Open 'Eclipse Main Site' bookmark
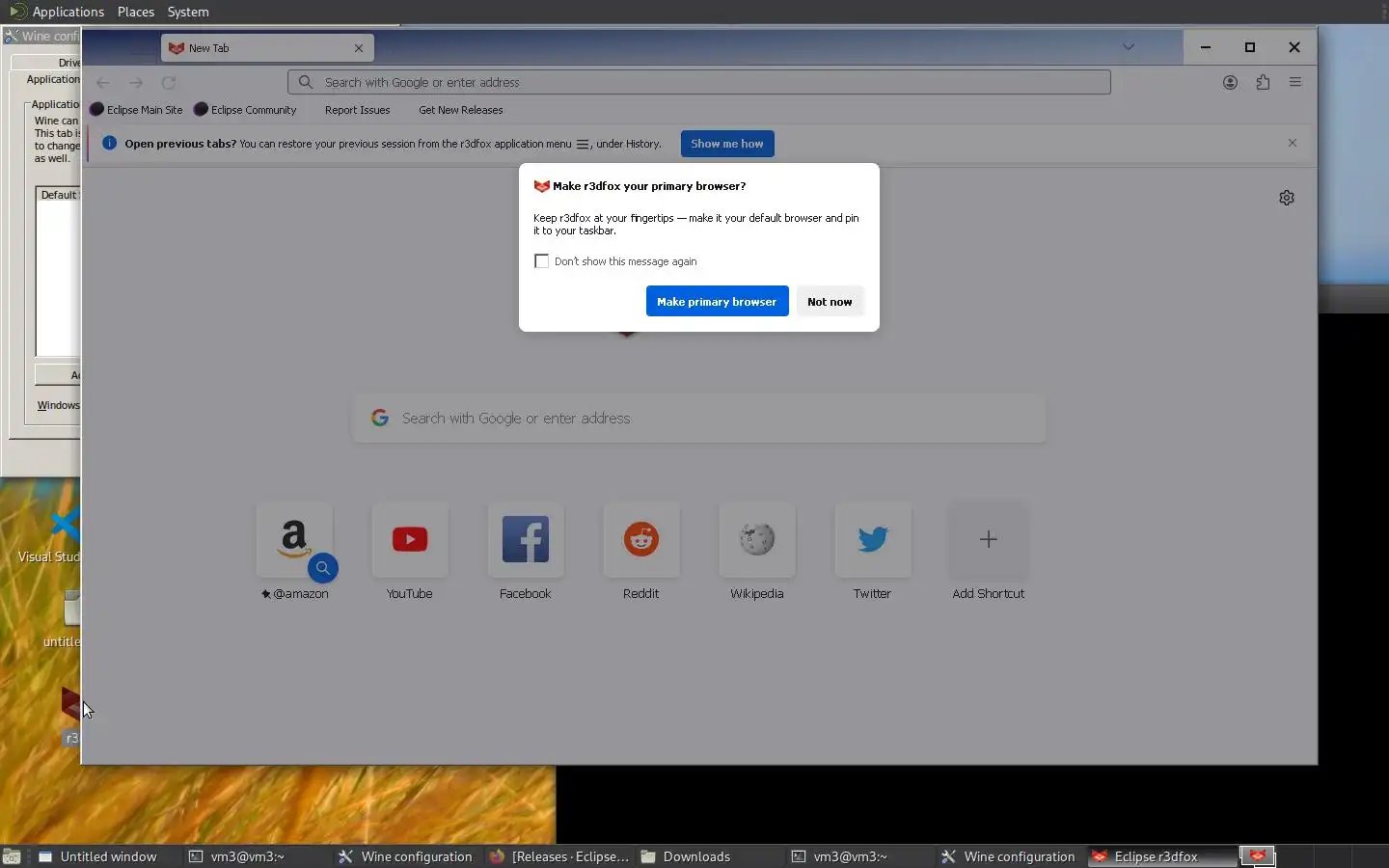1389x868 pixels. click(136, 110)
